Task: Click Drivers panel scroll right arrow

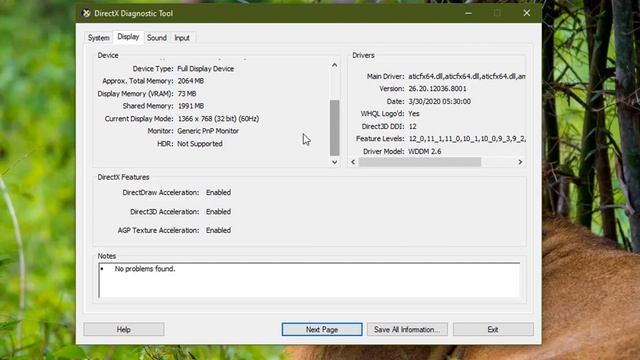Action: click(x=520, y=162)
